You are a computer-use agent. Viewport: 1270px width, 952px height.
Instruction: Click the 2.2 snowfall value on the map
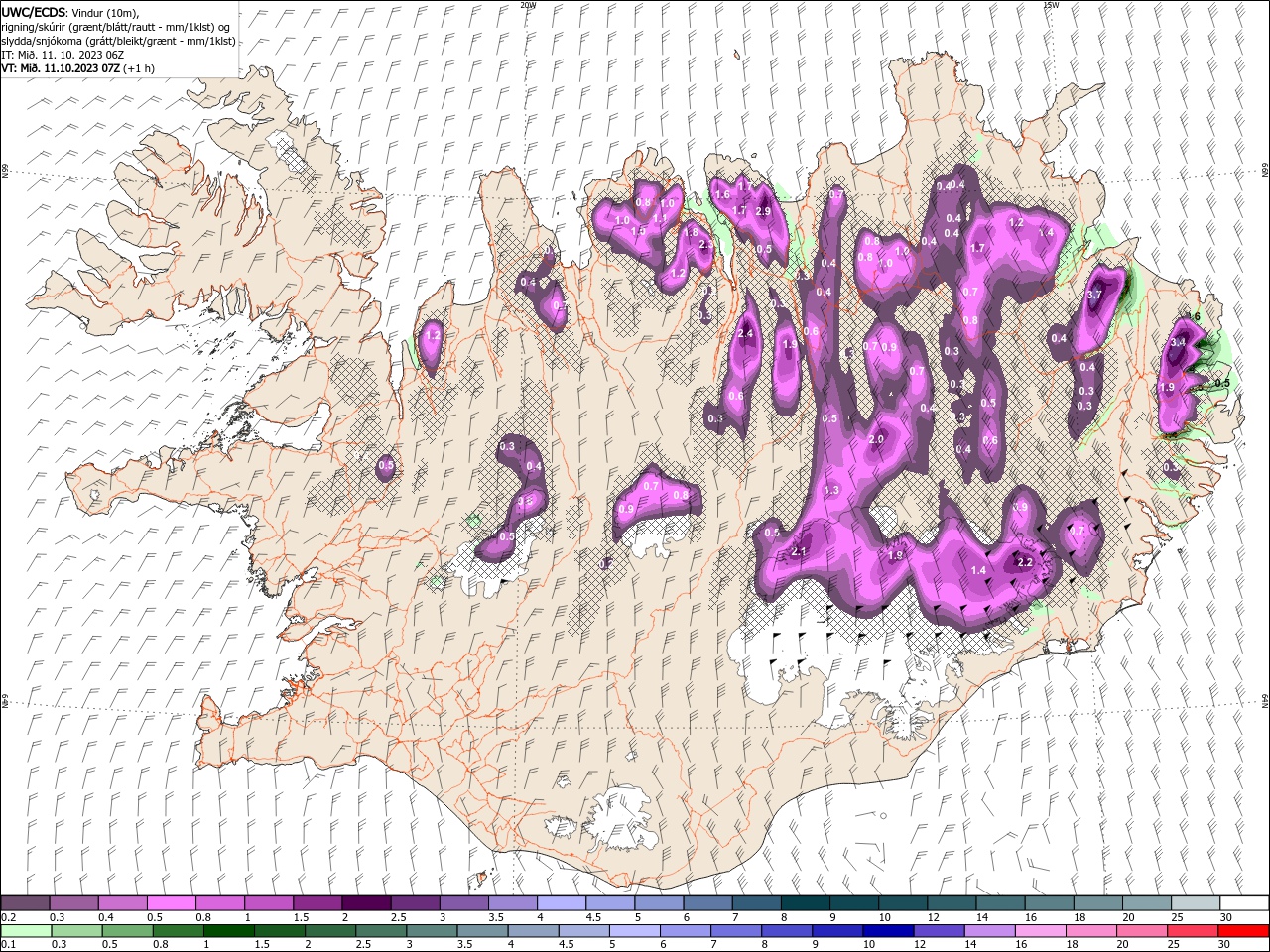pyautogui.click(x=1026, y=563)
